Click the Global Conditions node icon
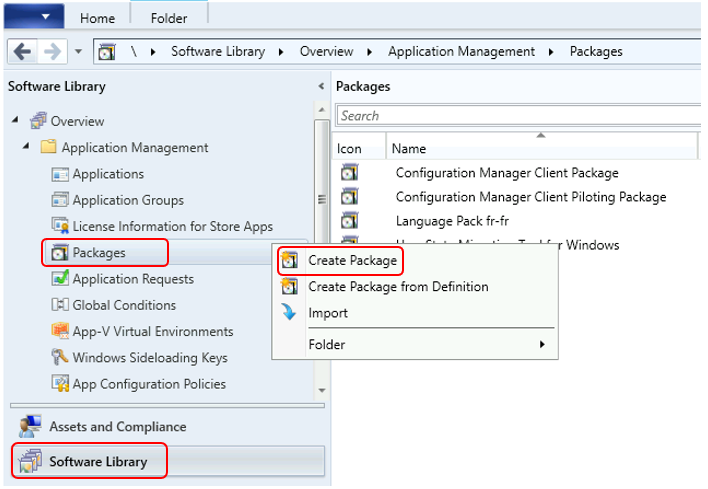Viewport: 708px width, 489px height. [x=60, y=305]
